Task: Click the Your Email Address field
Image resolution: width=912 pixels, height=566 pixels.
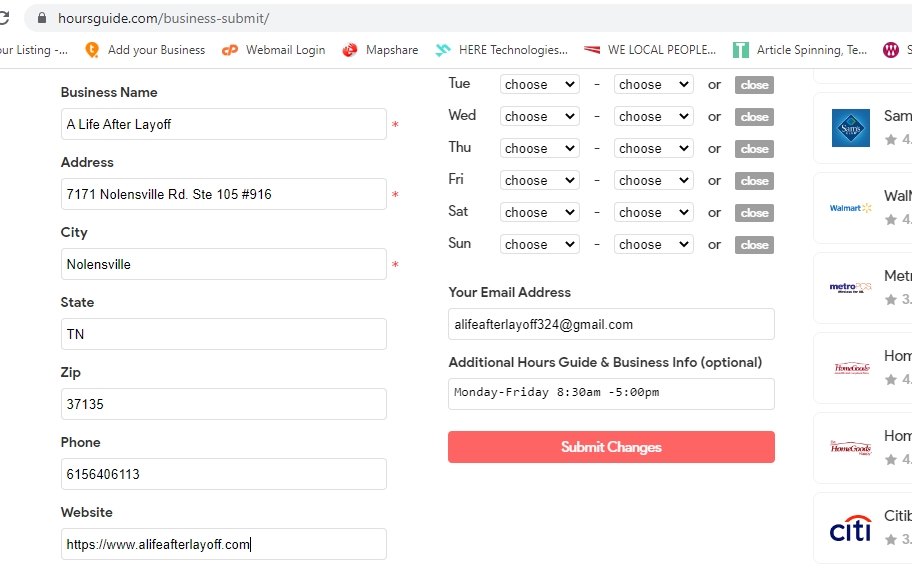Action: [611, 324]
